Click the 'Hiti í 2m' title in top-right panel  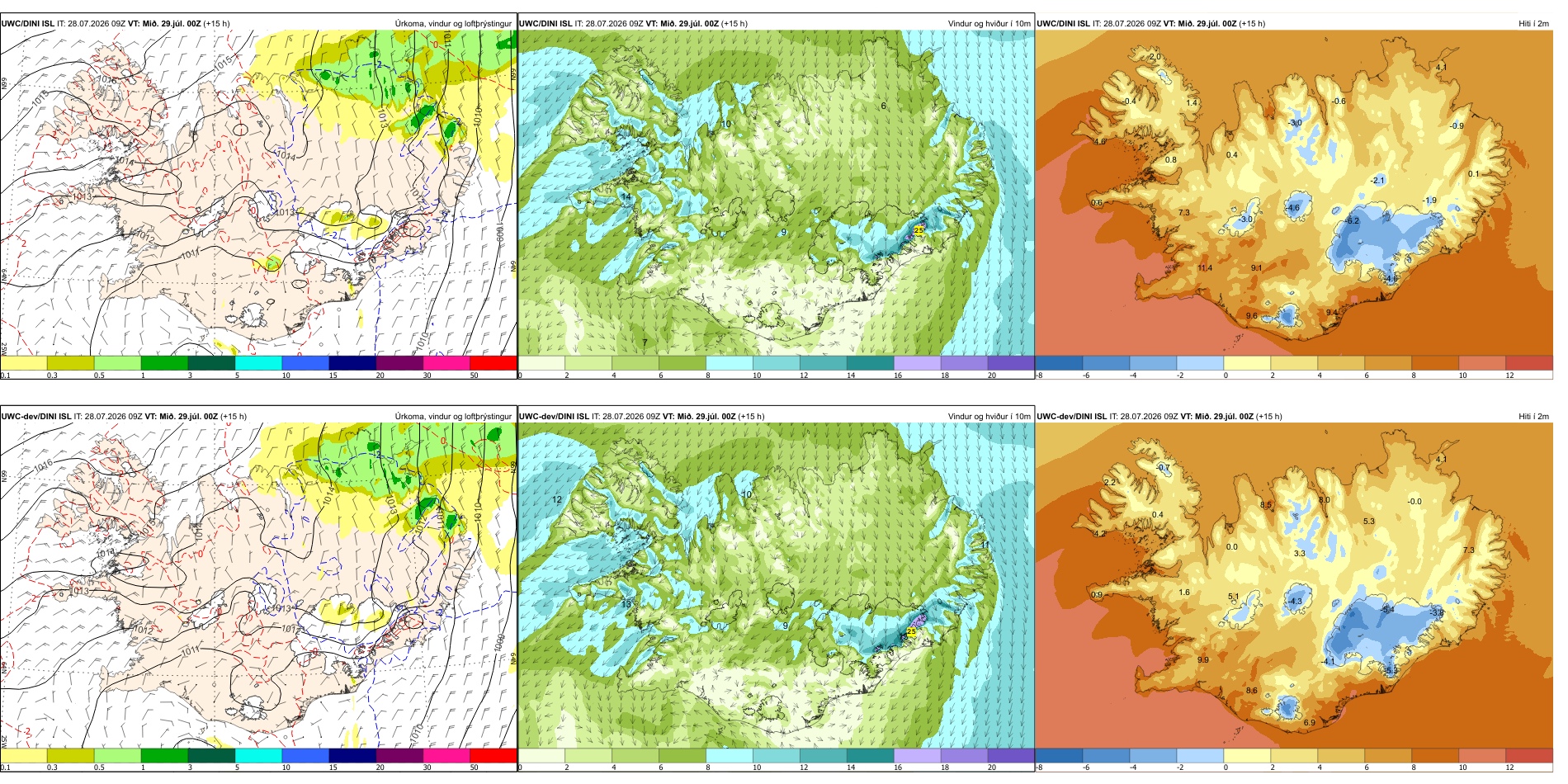pos(1533,23)
